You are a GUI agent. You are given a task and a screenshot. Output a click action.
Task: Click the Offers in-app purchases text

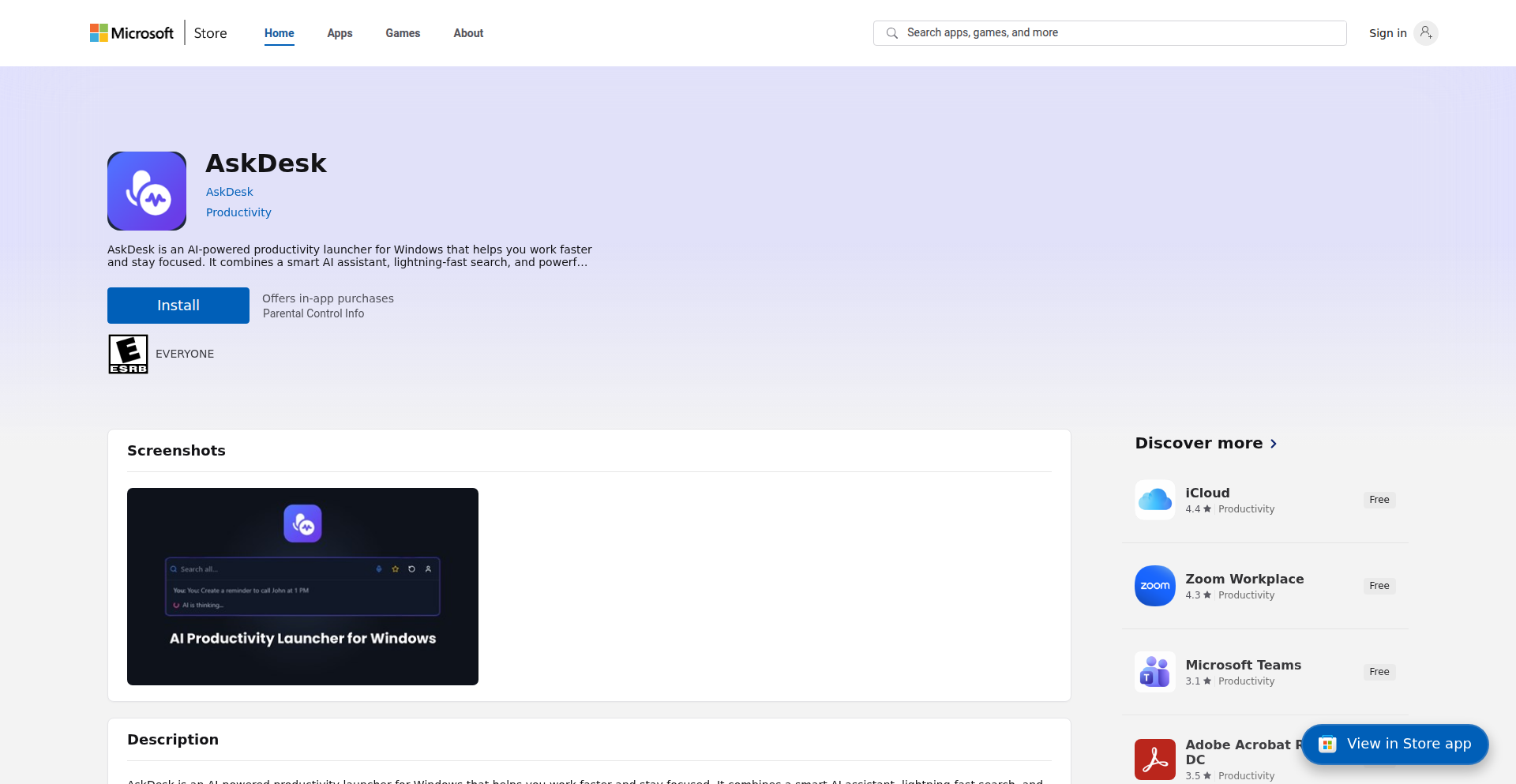[328, 298]
